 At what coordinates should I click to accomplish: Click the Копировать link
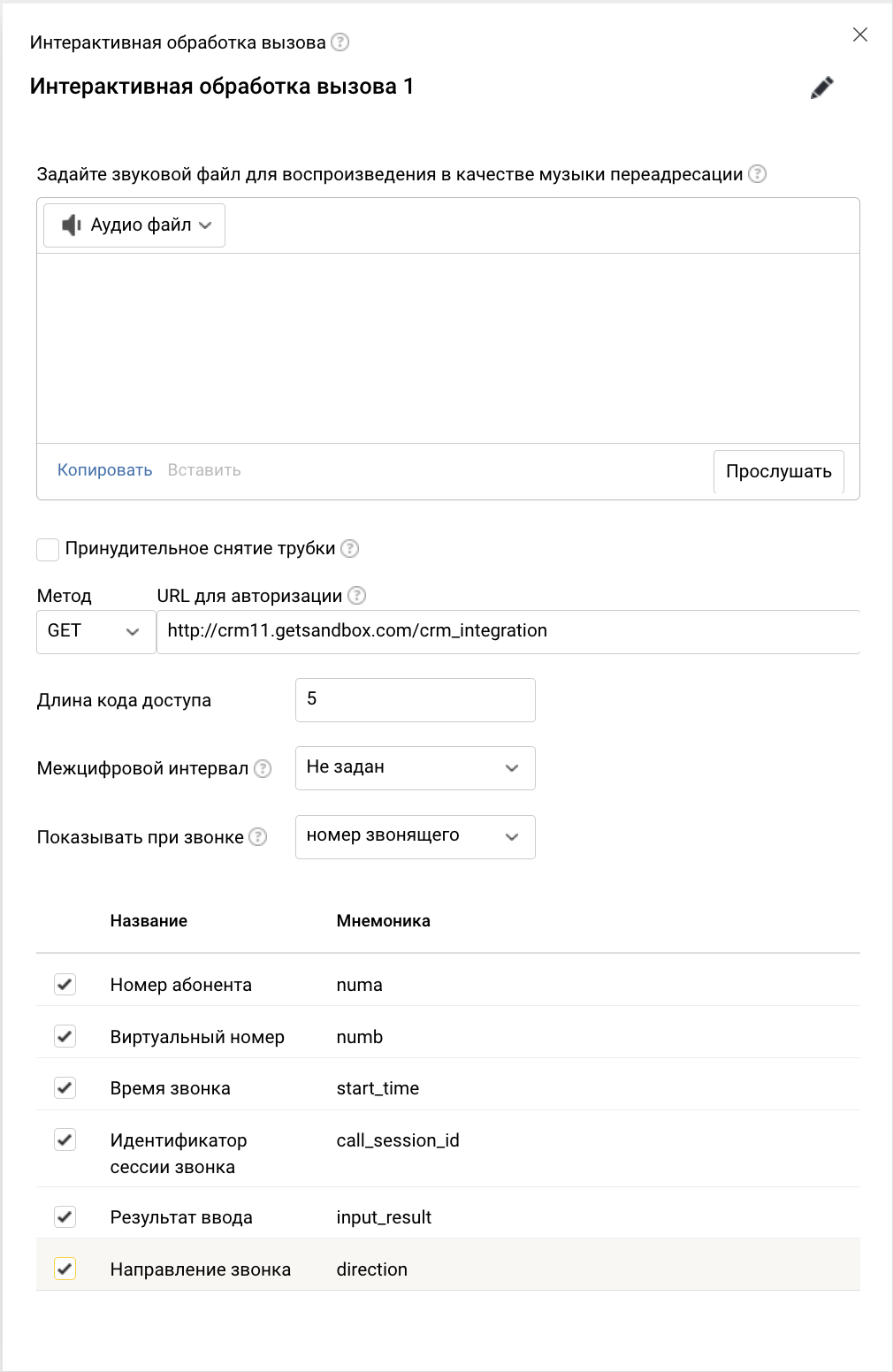[105, 470]
